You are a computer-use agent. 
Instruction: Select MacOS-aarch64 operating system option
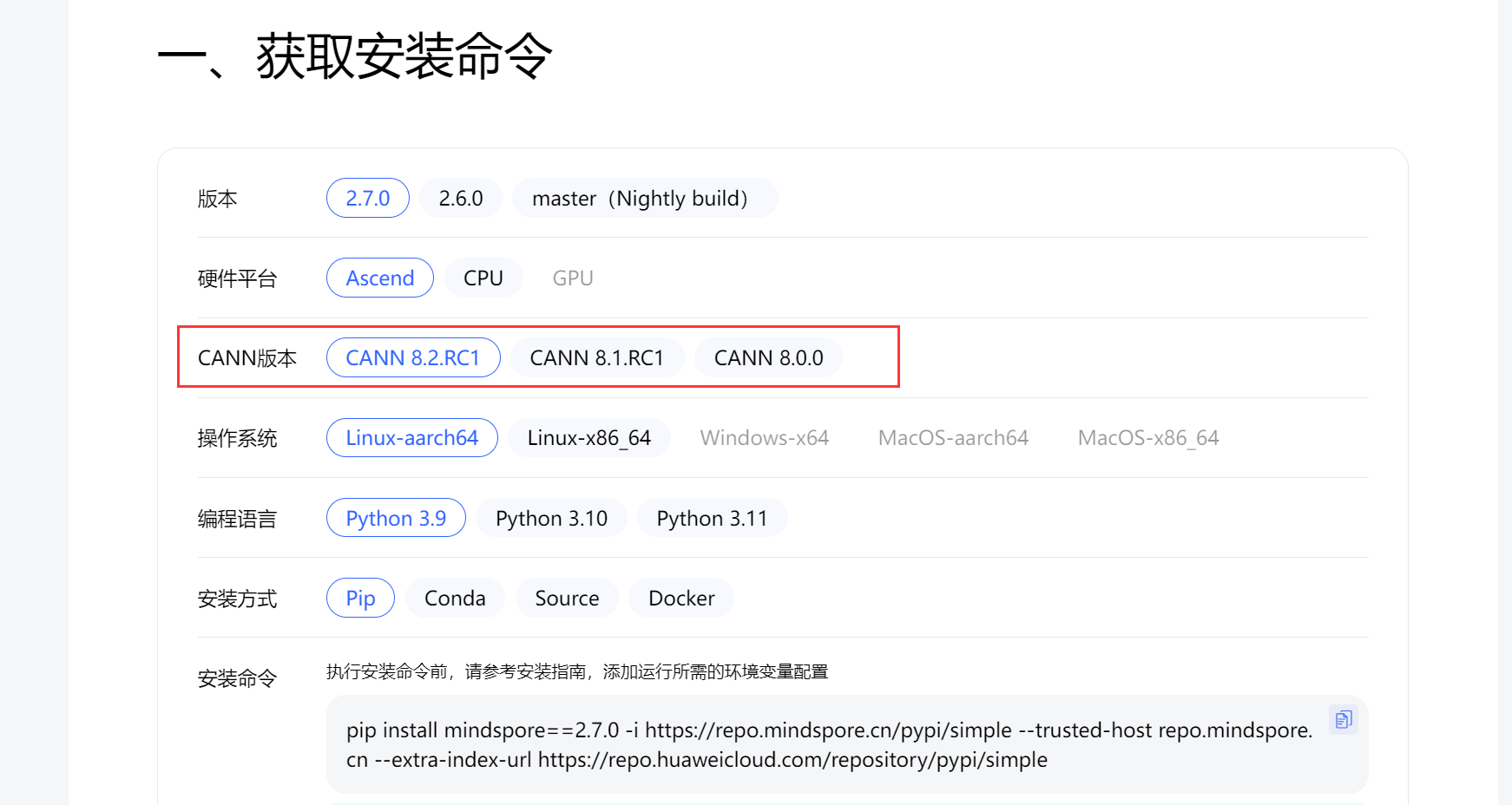pyautogui.click(x=953, y=437)
